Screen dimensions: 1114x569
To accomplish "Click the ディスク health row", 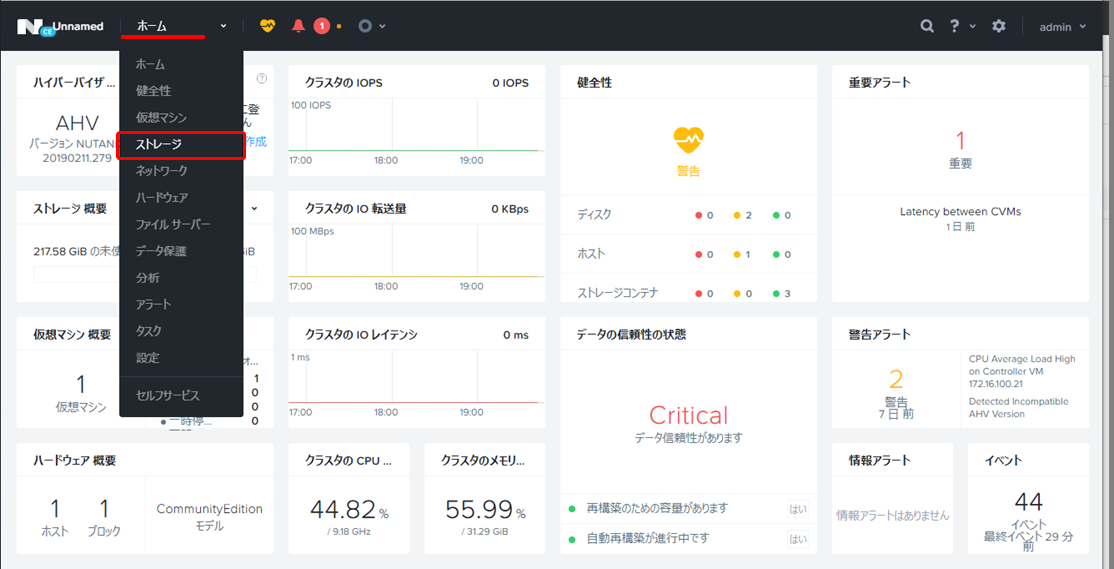I will coord(688,215).
